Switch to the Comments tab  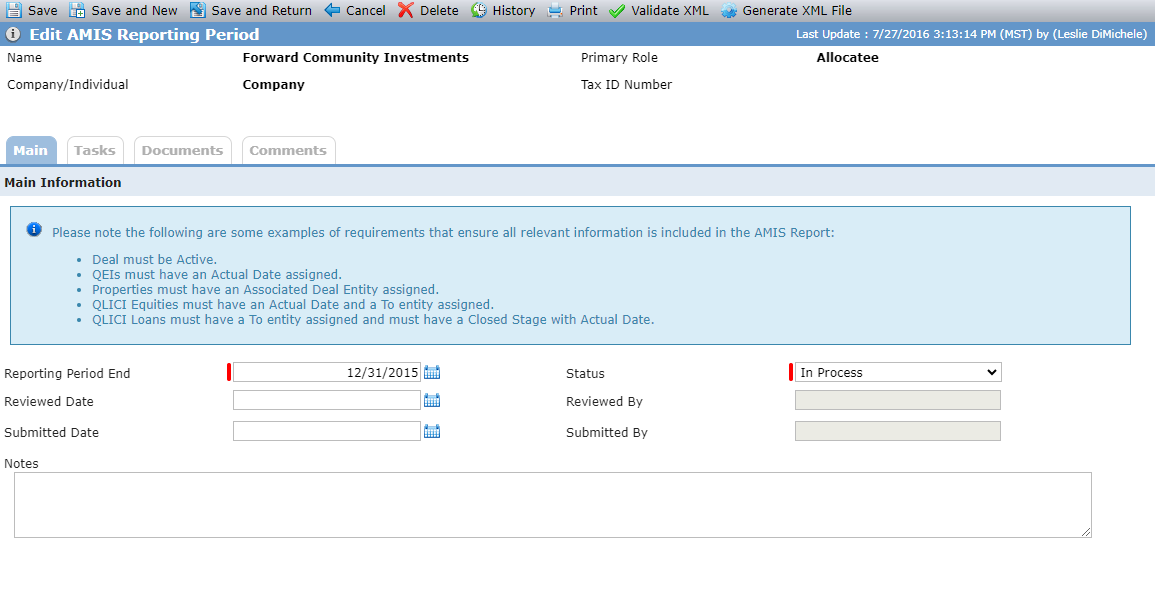pyautogui.click(x=288, y=150)
